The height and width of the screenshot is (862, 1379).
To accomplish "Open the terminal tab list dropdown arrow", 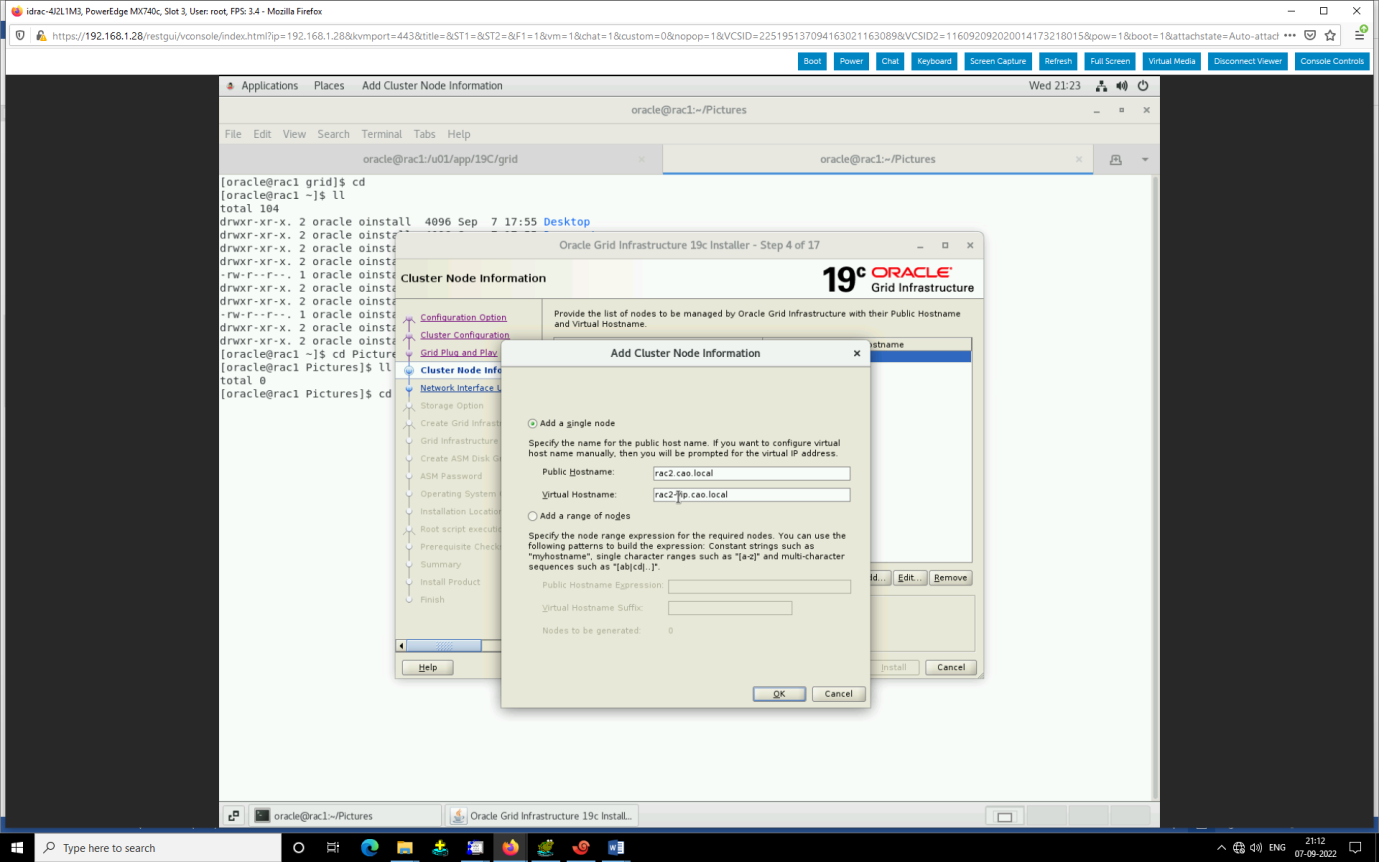I will (x=1145, y=160).
